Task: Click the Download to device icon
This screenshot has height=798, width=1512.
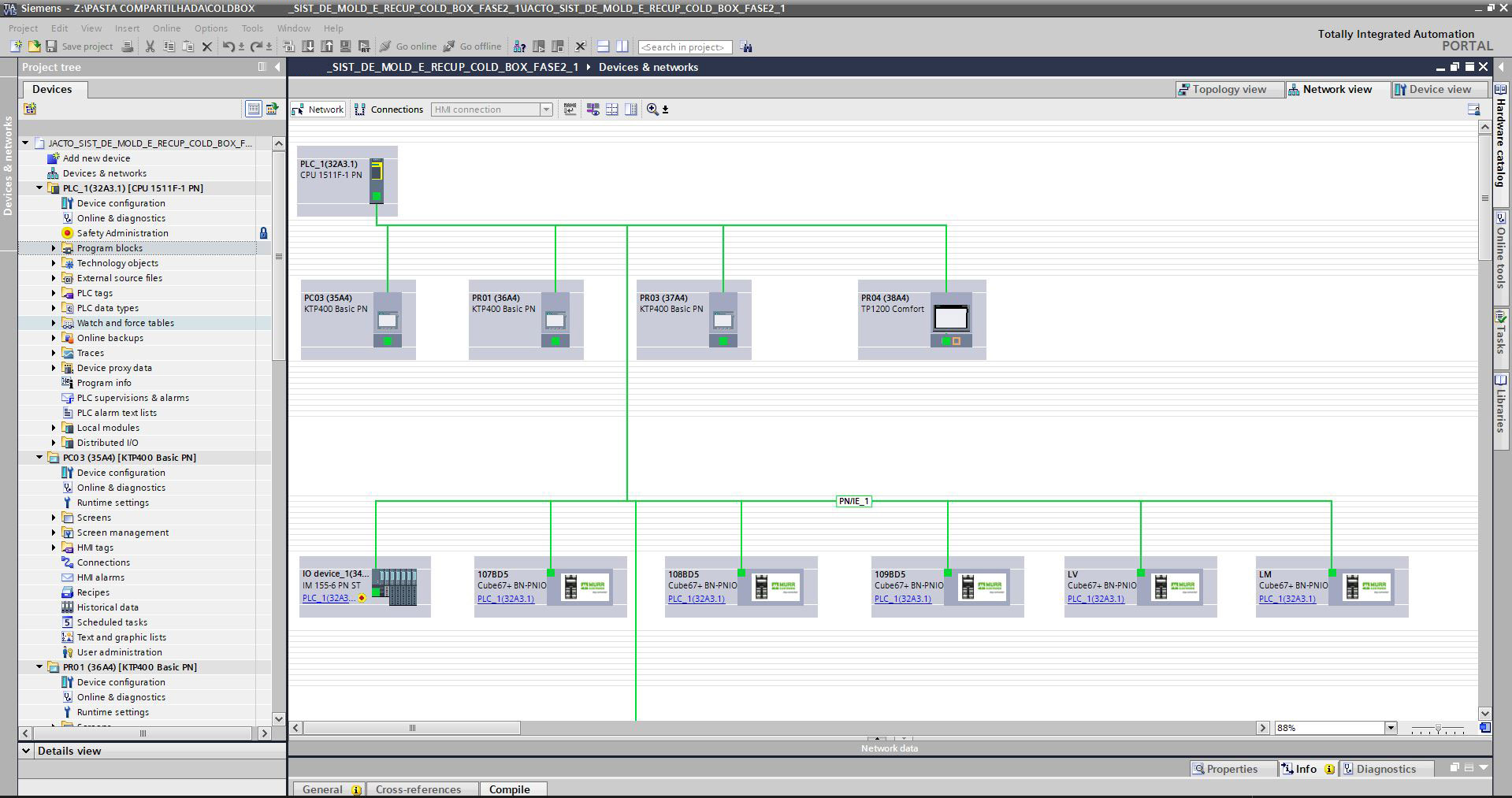Action: point(307,46)
